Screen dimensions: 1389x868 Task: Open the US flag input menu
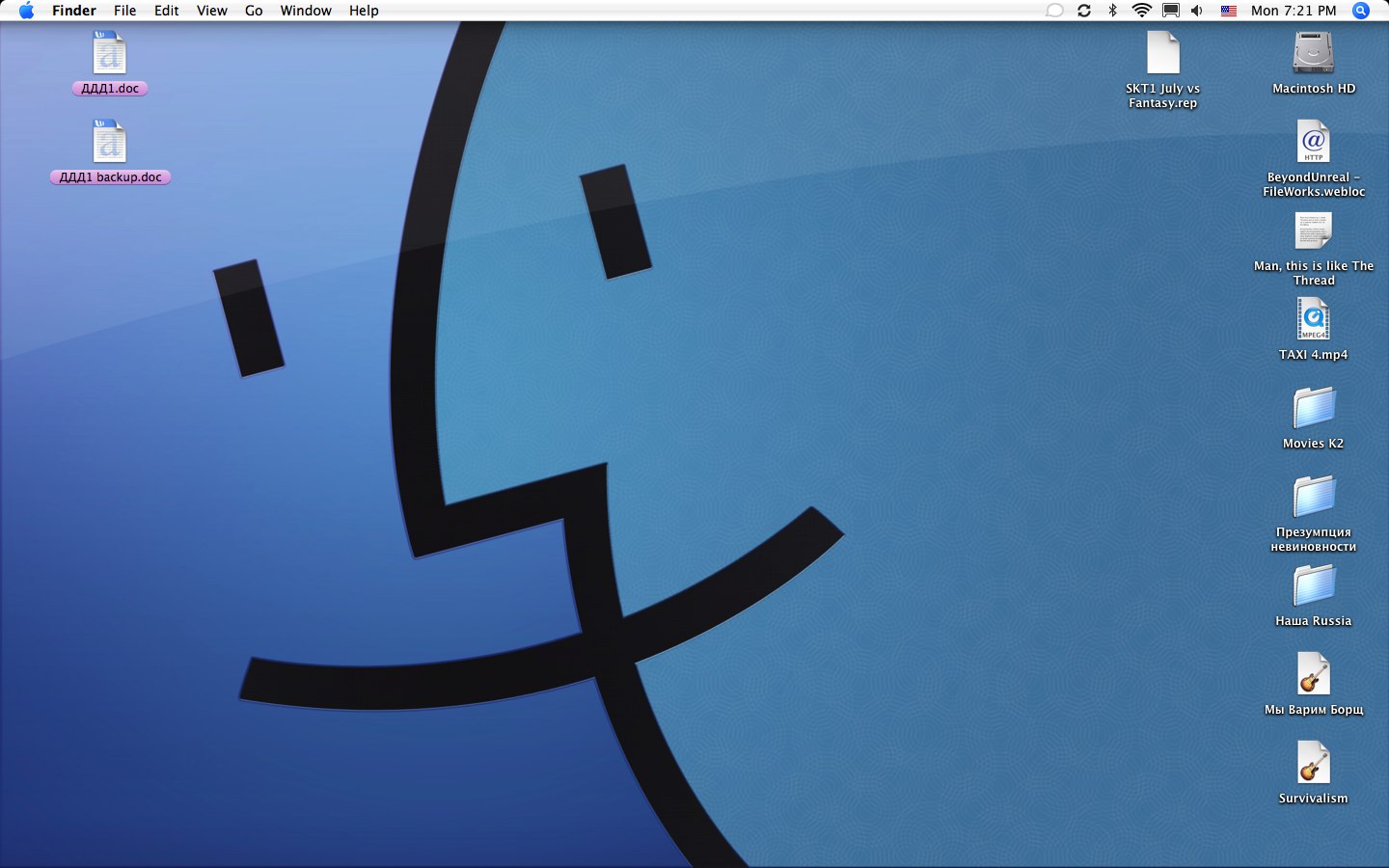(1229, 11)
